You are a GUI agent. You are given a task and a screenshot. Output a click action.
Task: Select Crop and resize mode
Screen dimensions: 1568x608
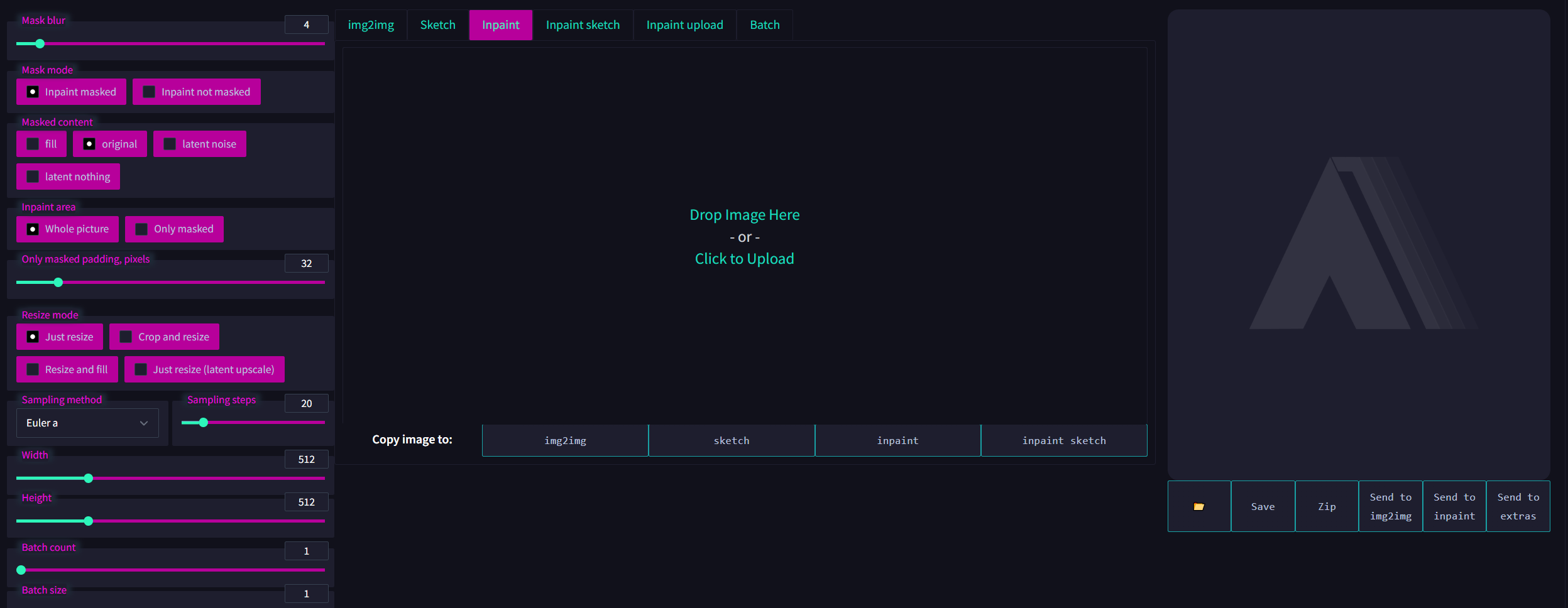point(164,337)
